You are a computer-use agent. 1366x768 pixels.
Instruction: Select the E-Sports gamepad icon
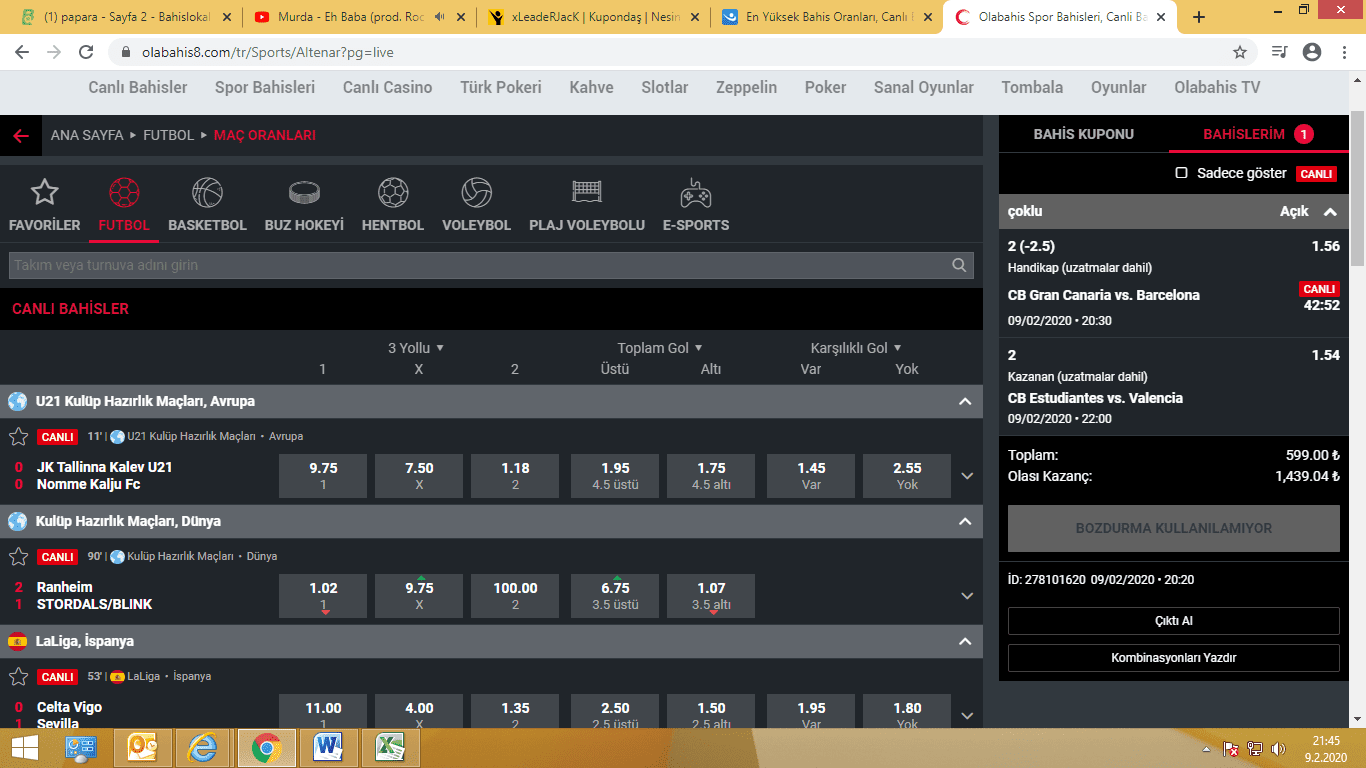point(695,192)
